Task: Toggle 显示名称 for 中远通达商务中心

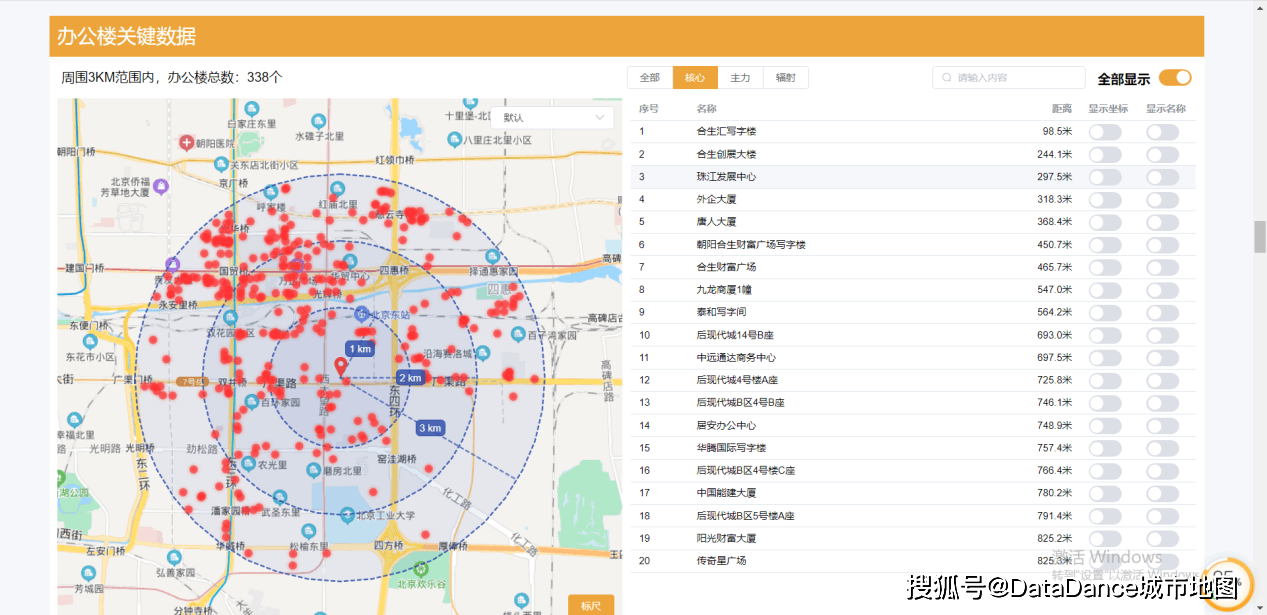Action: click(x=1163, y=358)
